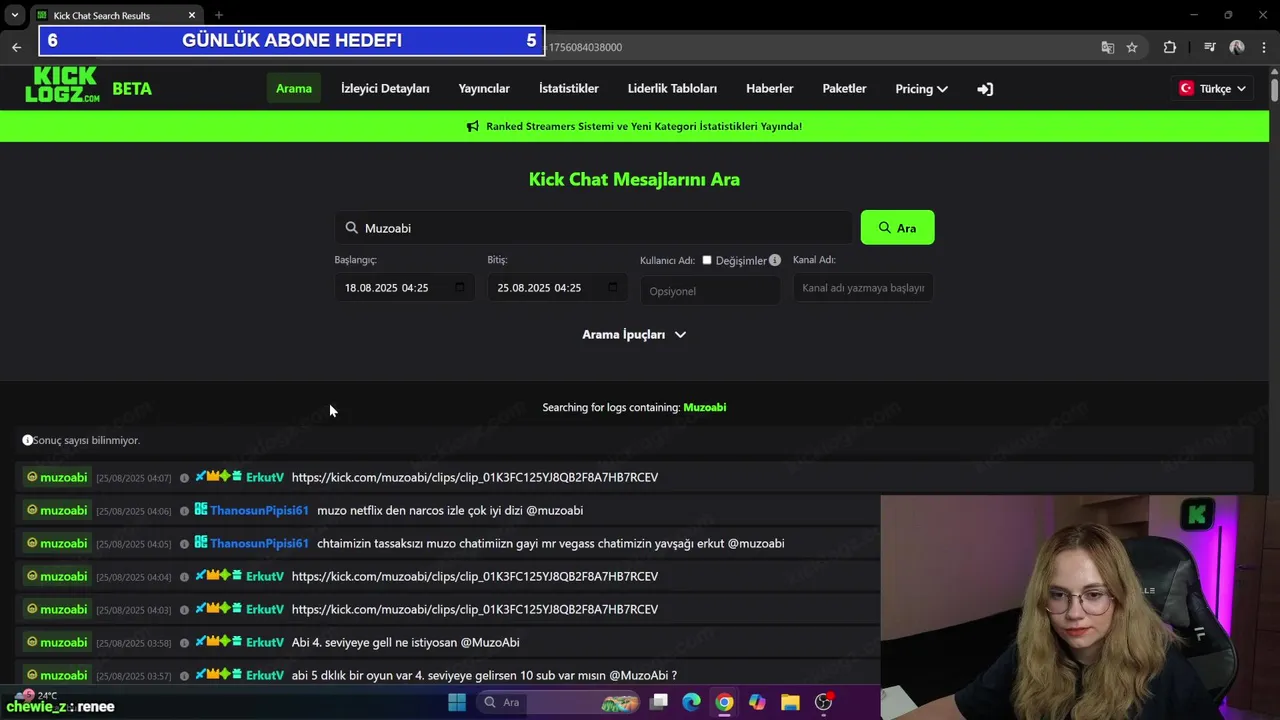Click the info icon in the 04:06 message row
This screenshot has width=1280, height=720.
pyautogui.click(x=184, y=511)
